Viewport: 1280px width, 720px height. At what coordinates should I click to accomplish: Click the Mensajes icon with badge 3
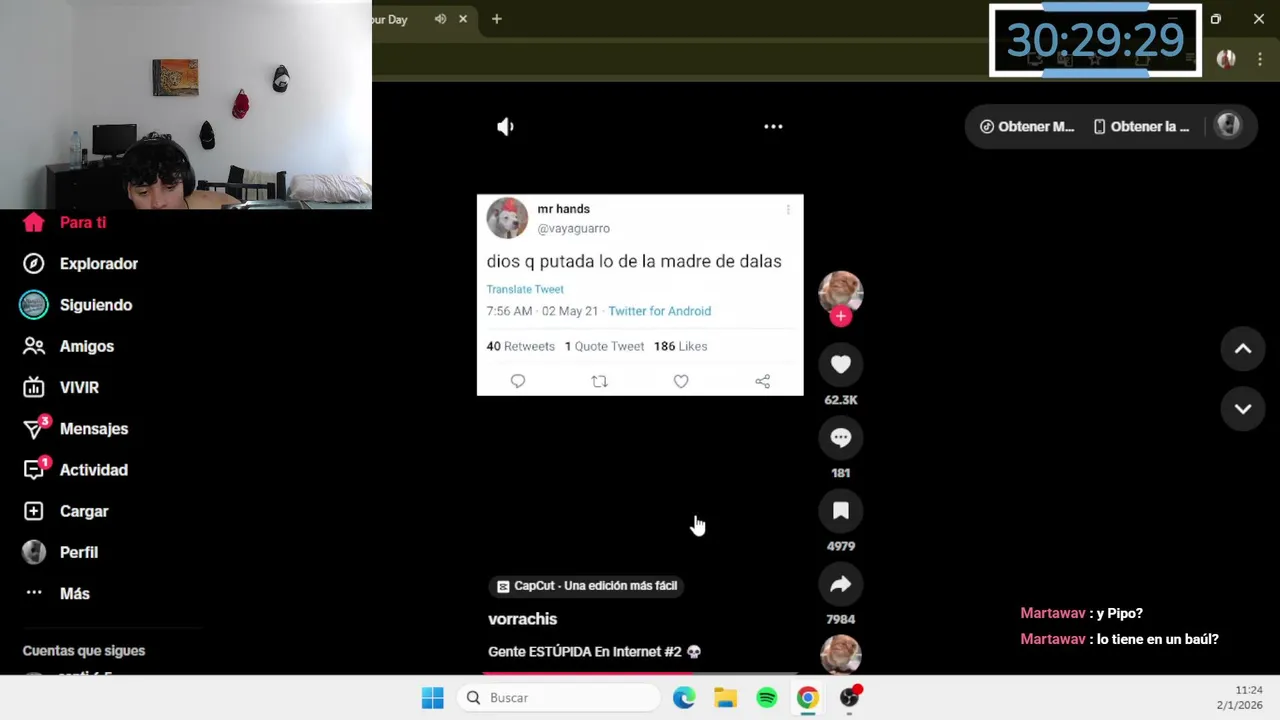coord(36,427)
